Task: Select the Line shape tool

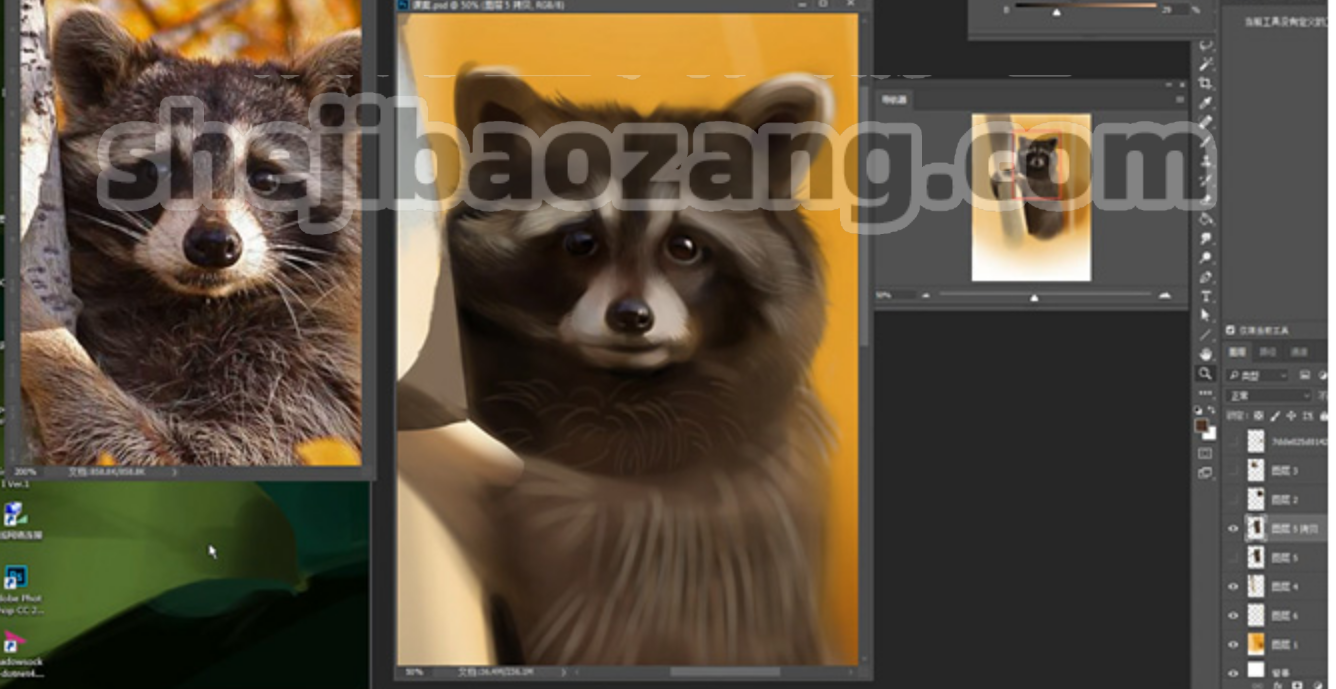Action: (x=1206, y=334)
